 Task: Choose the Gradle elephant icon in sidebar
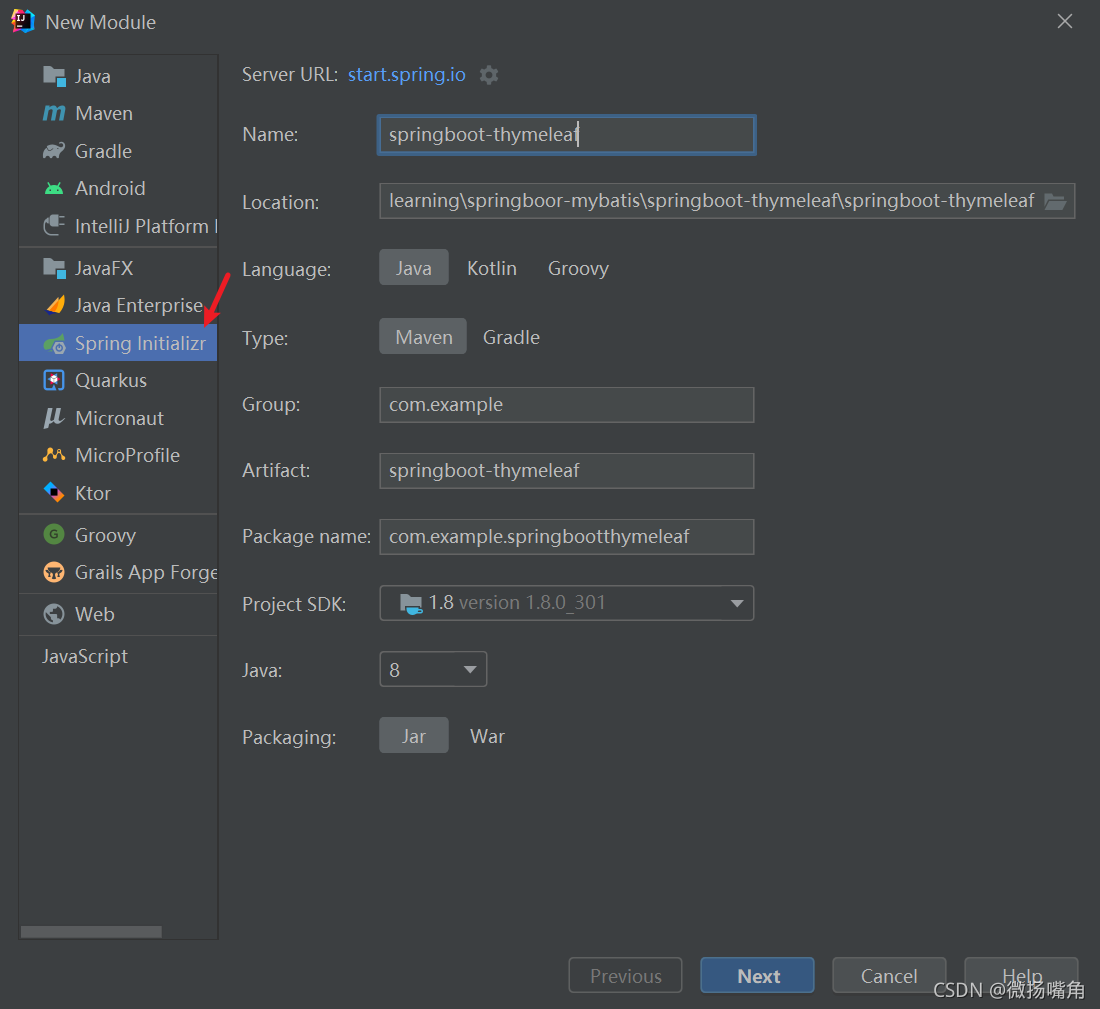[54, 151]
